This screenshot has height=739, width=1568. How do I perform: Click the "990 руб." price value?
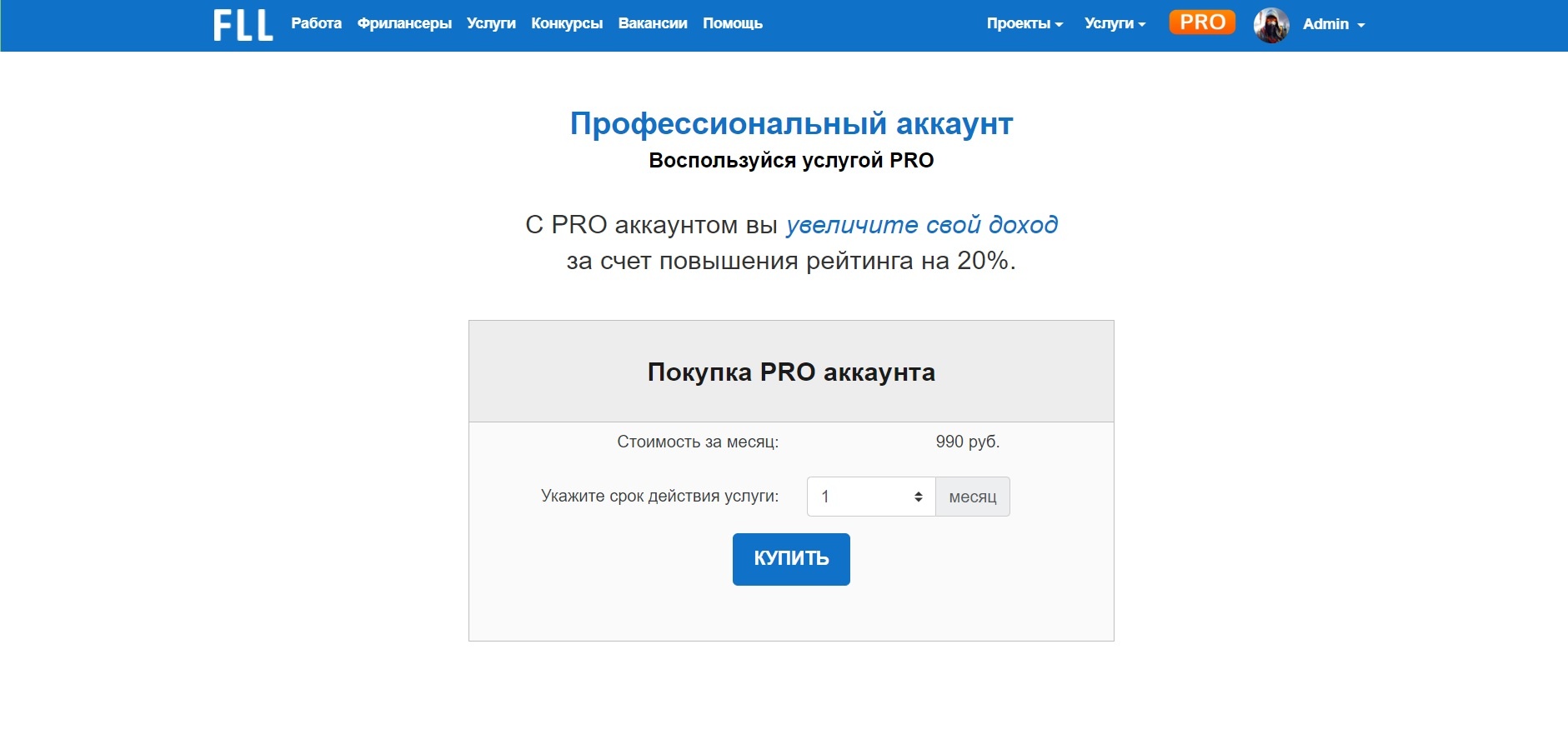[967, 442]
